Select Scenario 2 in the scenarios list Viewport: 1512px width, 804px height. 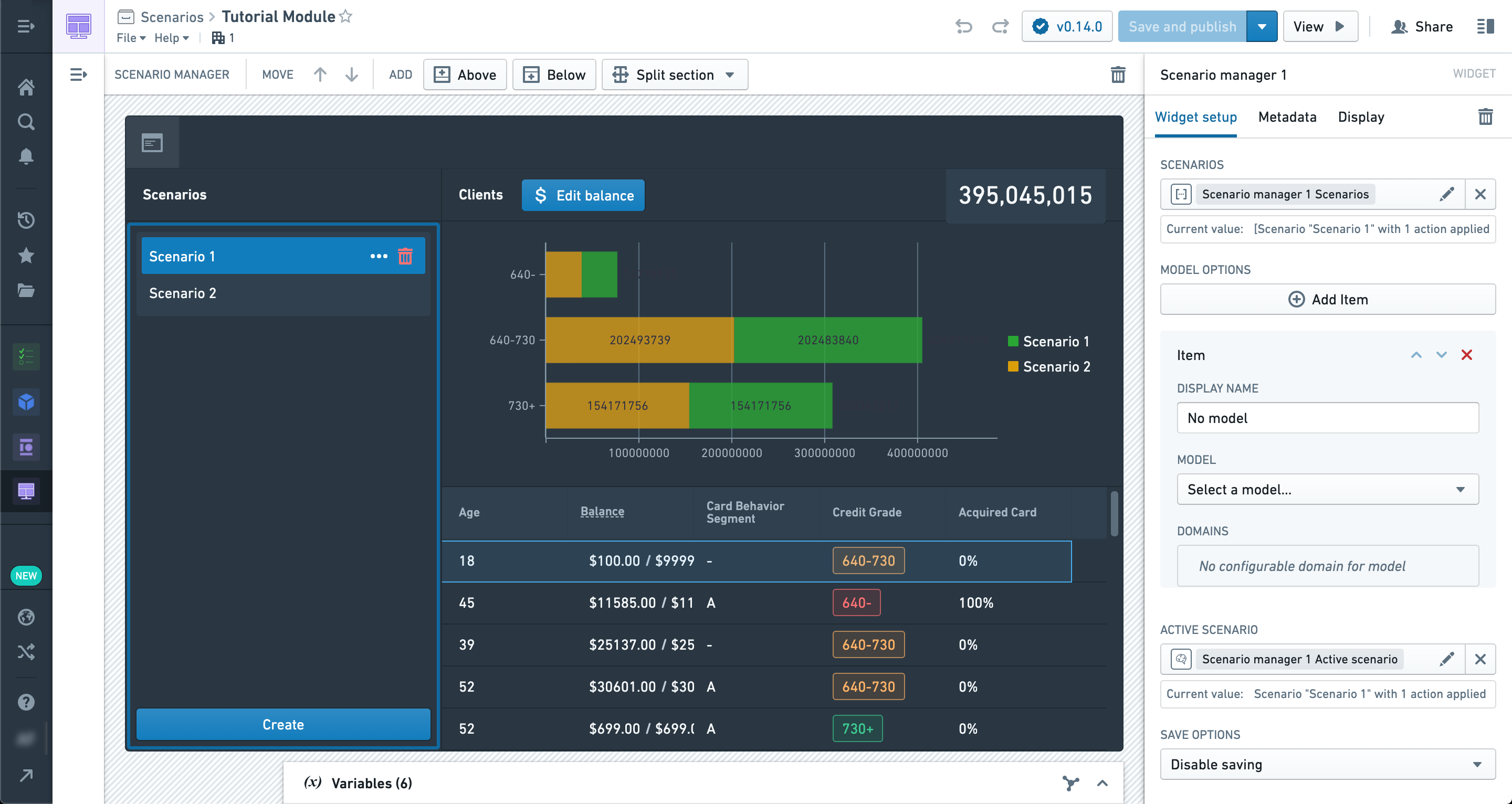pyautogui.click(x=283, y=293)
